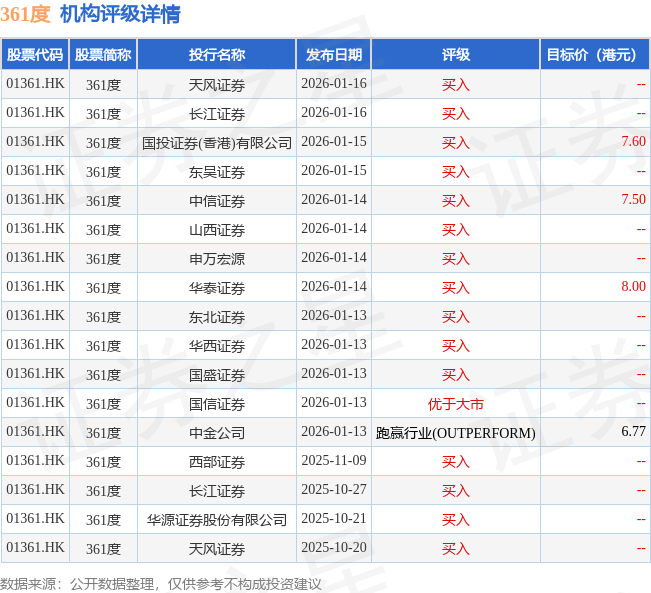Click 01361.HK code in 中金公司 row

click(35, 431)
